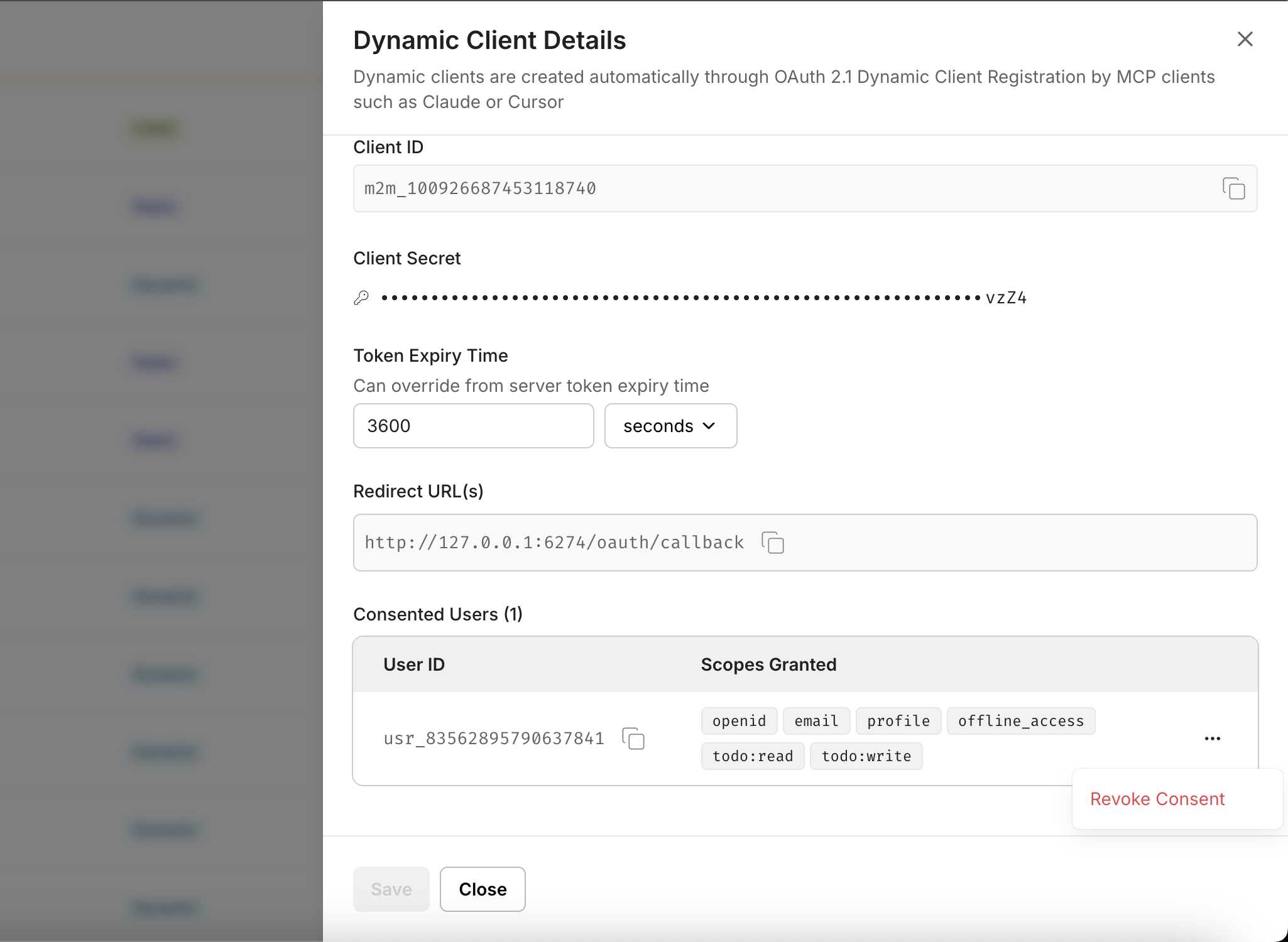Image resolution: width=1288 pixels, height=942 pixels.
Task: Open the three-dot menu for consented user
Action: pos(1212,739)
